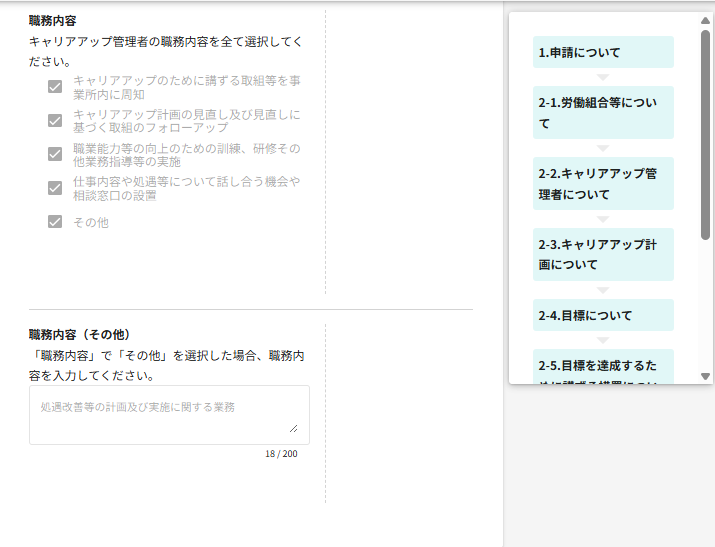Click the text area resize handle
This screenshot has height=547, width=715.
point(293,428)
